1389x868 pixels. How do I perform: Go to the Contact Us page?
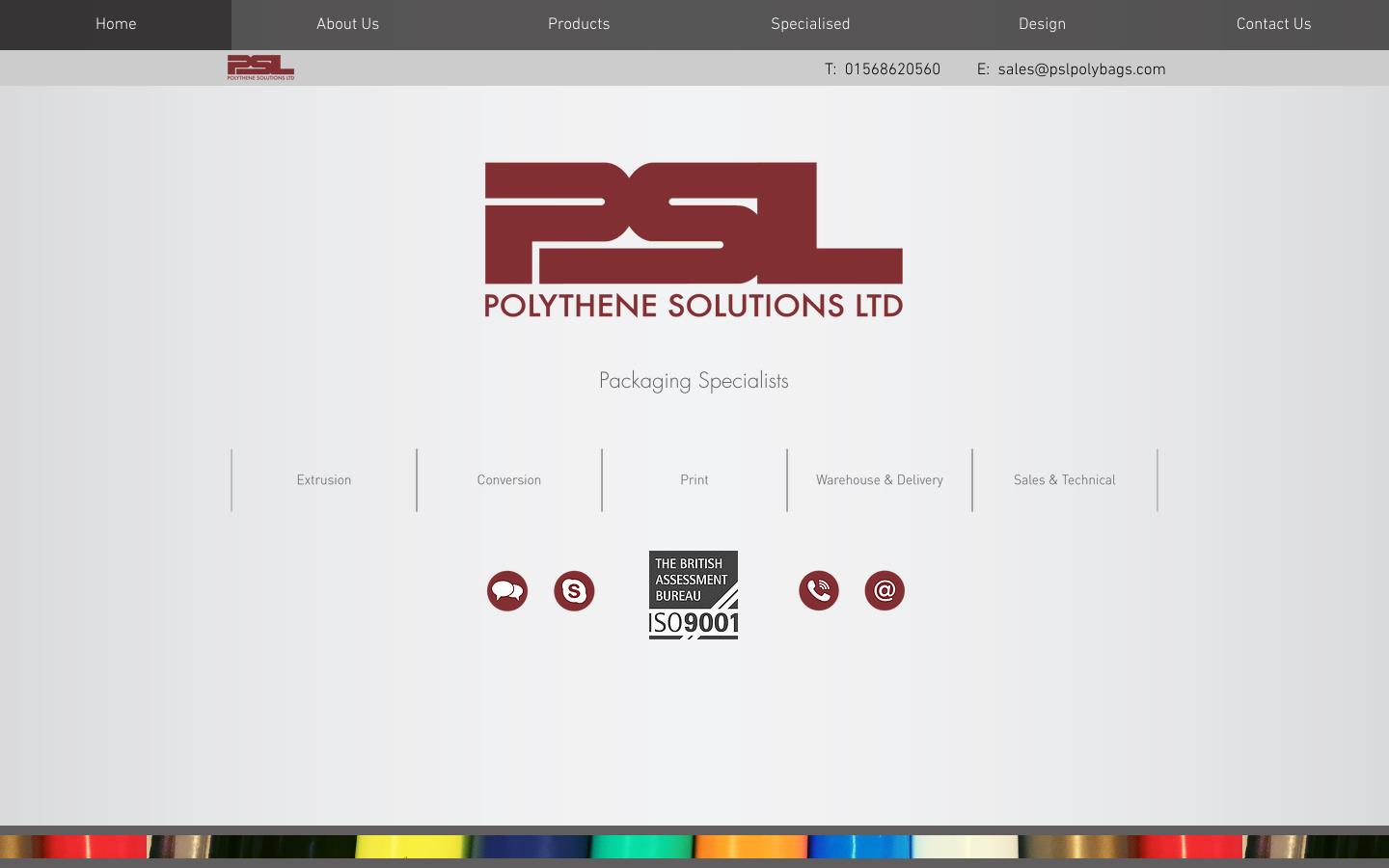pyautogui.click(x=1273, y=24)
